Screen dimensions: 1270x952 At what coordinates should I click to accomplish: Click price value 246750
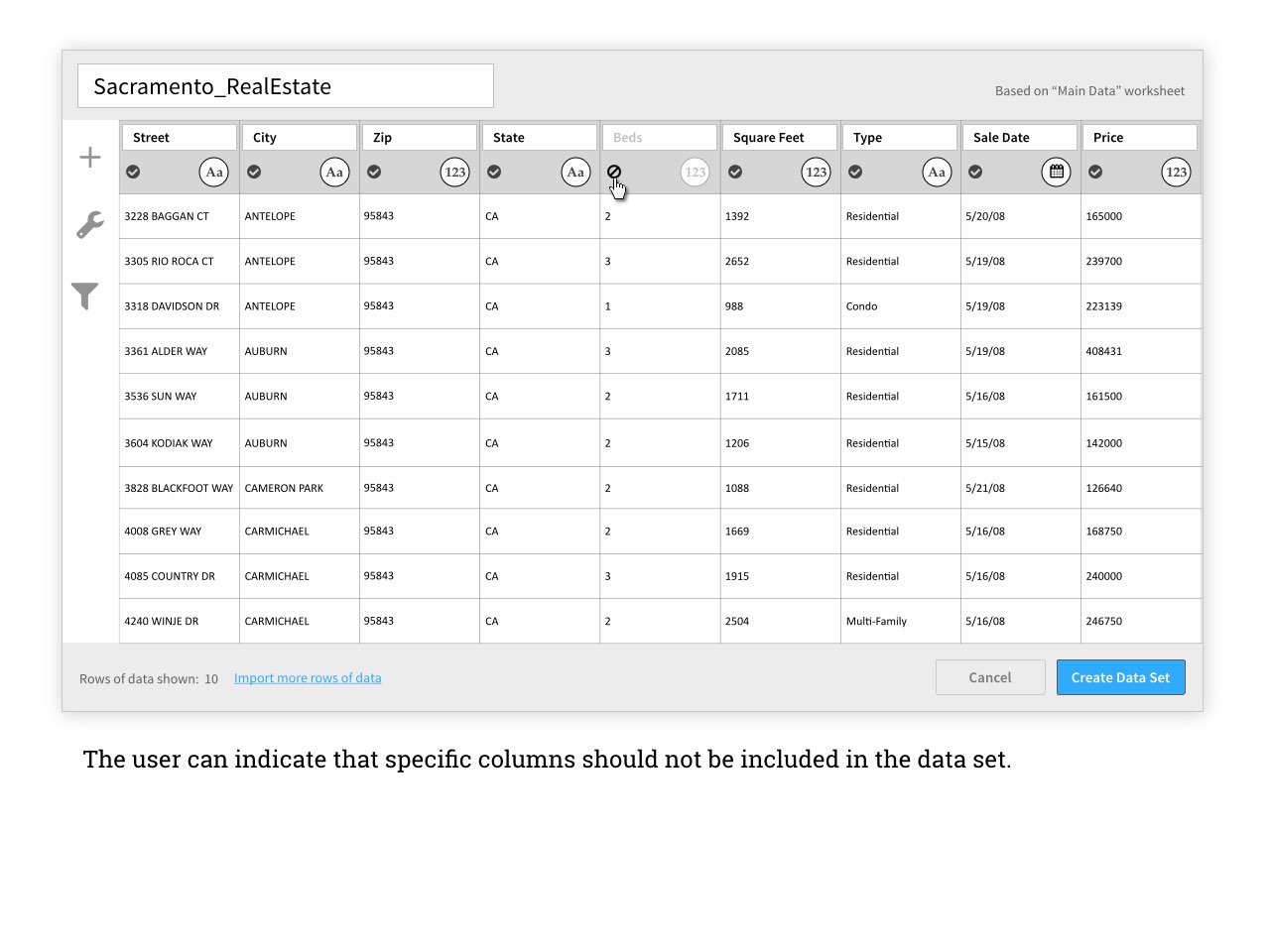coord(1141,622)
